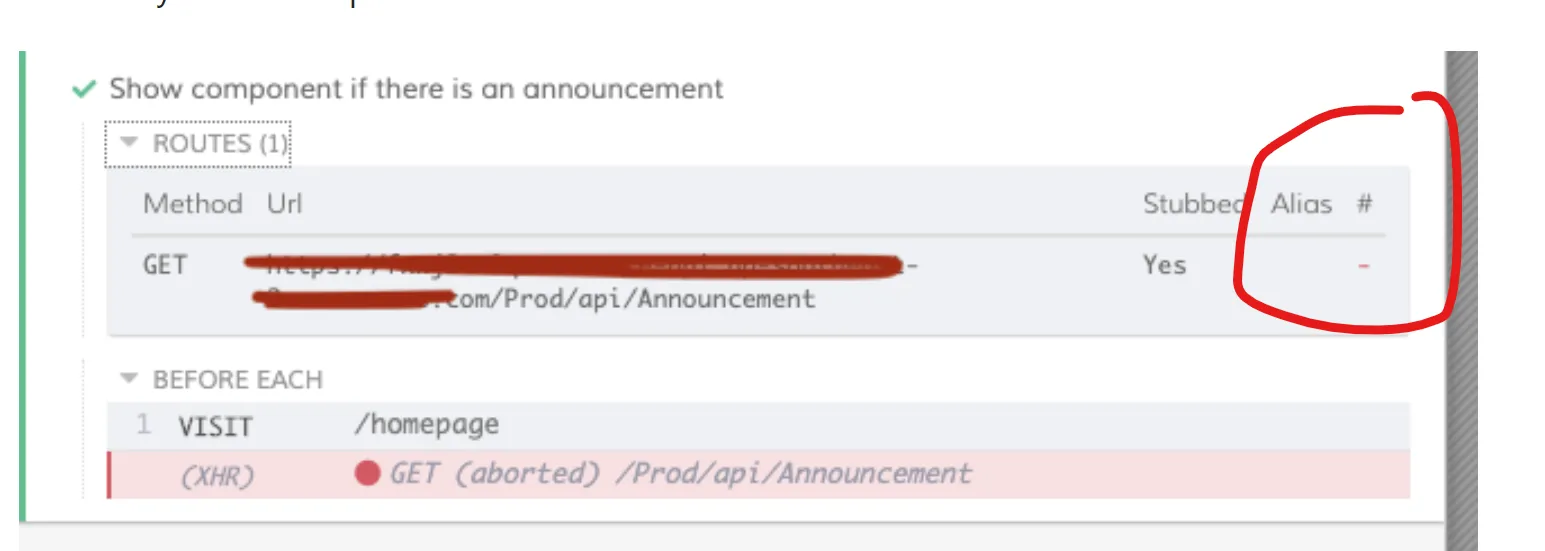
Task: Collapse the ROUTES (1) triangle arrow
Action: pos(128,143)
